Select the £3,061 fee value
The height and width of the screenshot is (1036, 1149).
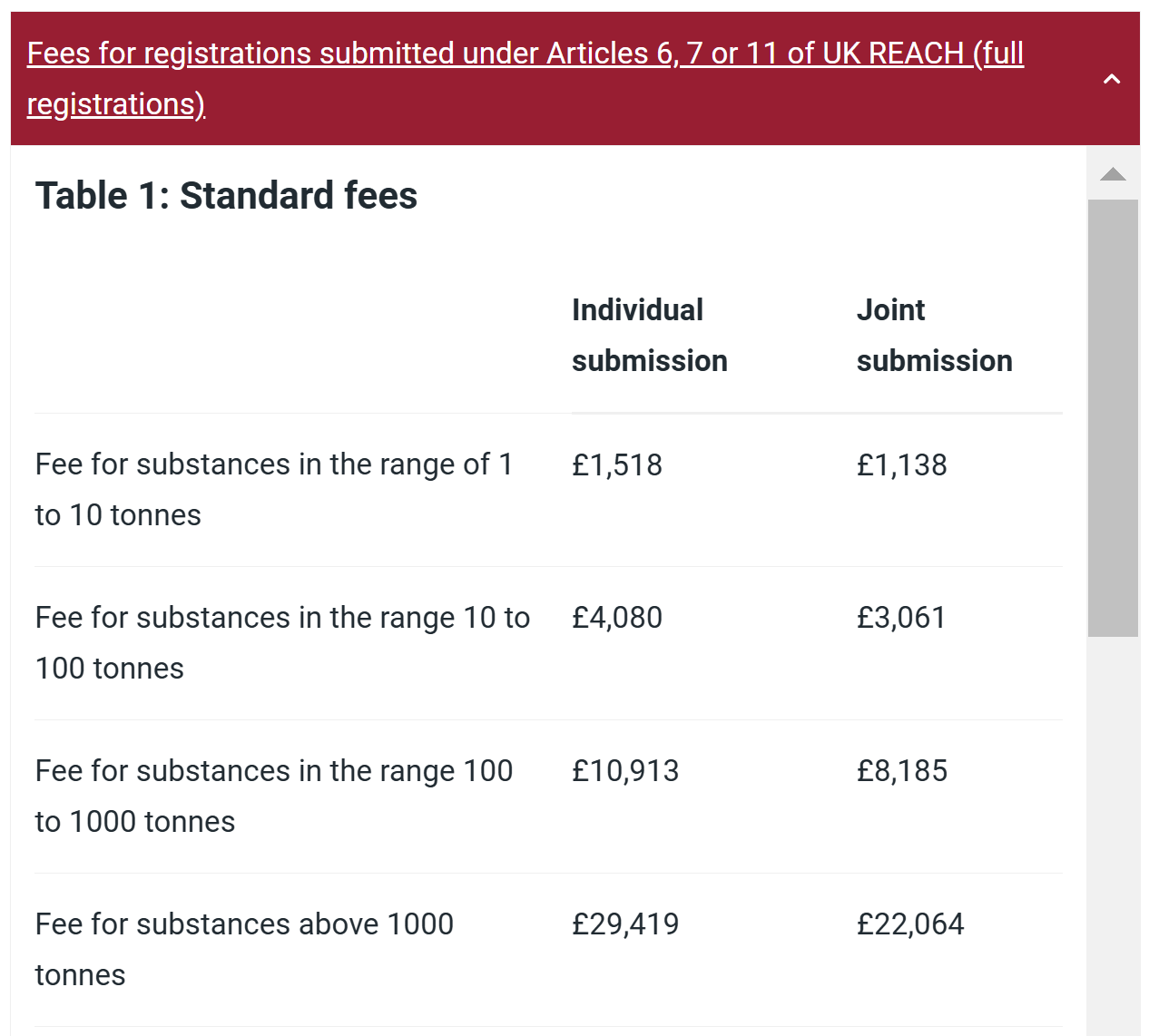click(x=901, y=618)
